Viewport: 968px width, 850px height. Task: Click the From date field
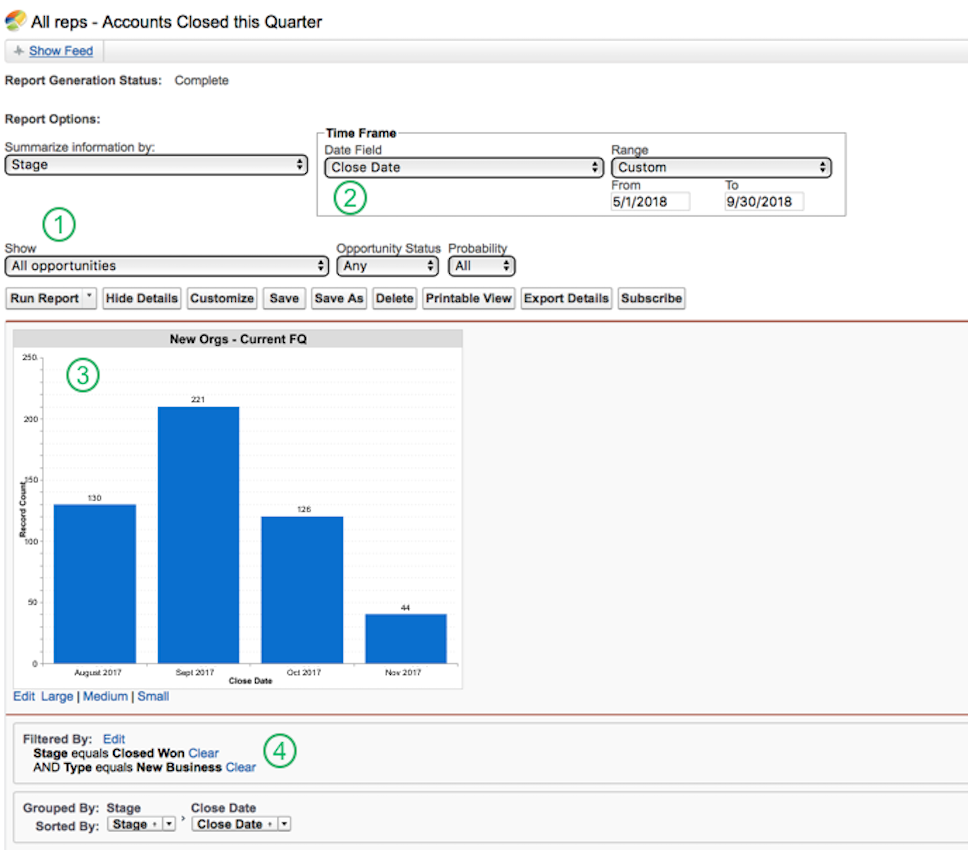[650, 202]
